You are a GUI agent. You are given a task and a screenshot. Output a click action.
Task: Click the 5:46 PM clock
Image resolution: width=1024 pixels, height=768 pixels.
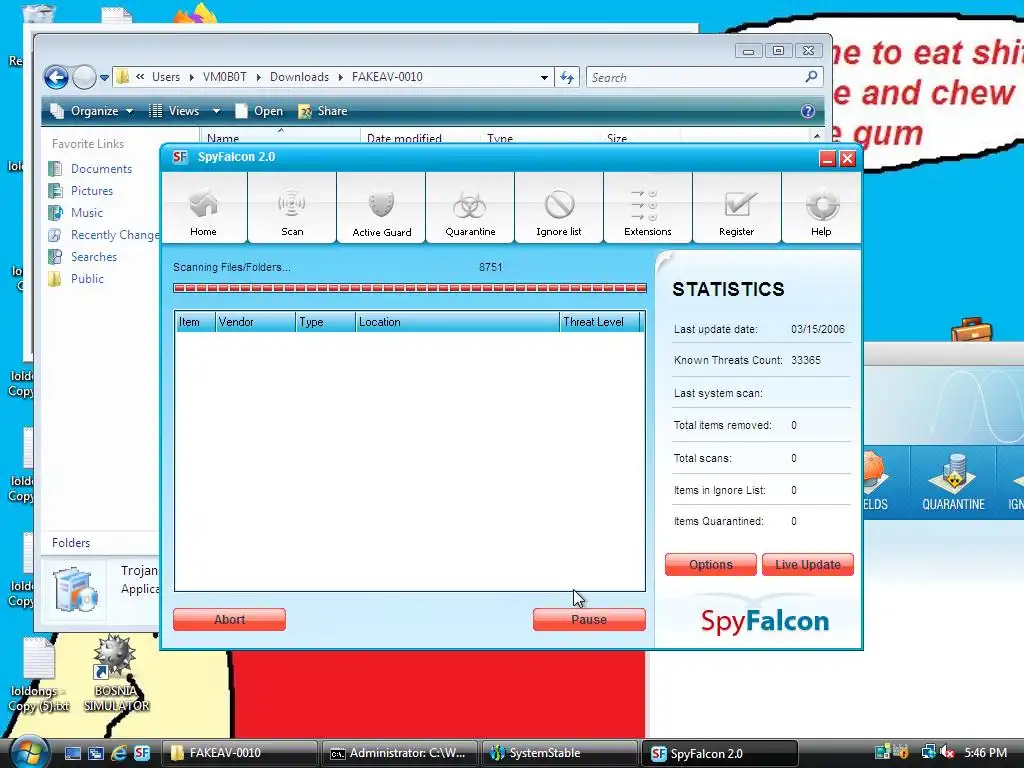[x=985, y=752]
